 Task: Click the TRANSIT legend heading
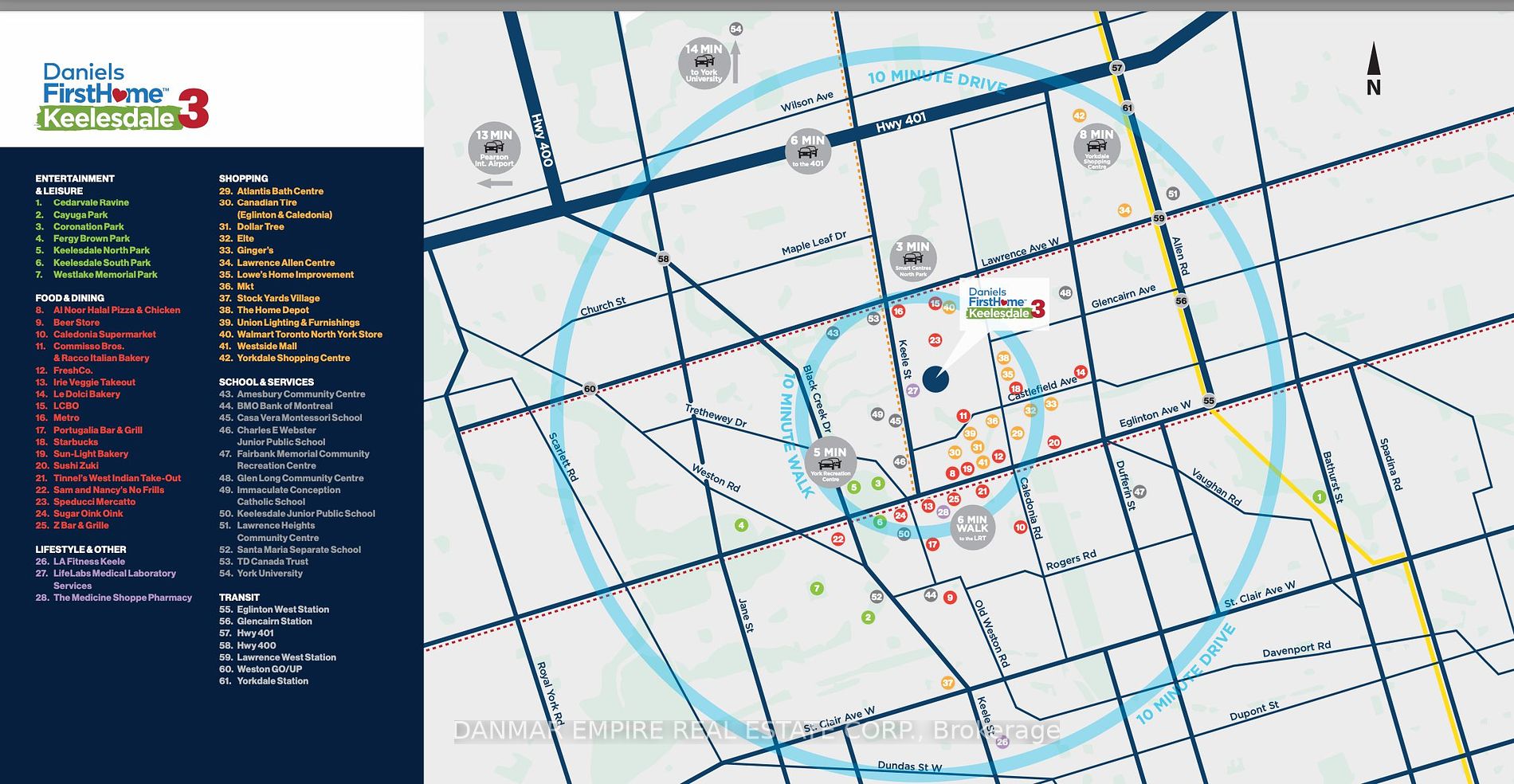239,598
